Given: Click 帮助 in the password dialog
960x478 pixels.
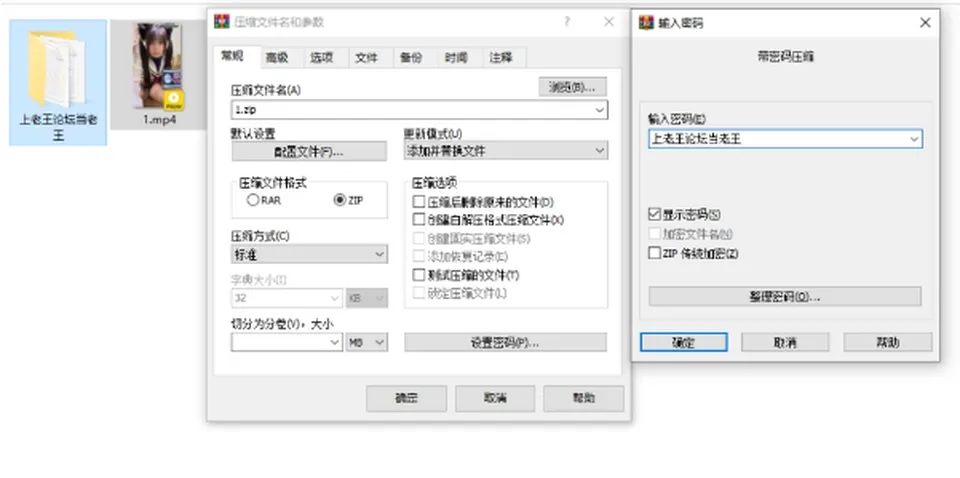Looking at the screenshot, I should coord(888,342).
